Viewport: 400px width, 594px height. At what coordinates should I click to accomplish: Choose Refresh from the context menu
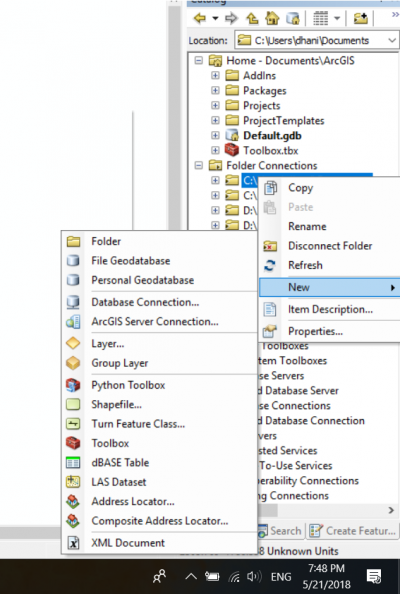tap(330, 265)
